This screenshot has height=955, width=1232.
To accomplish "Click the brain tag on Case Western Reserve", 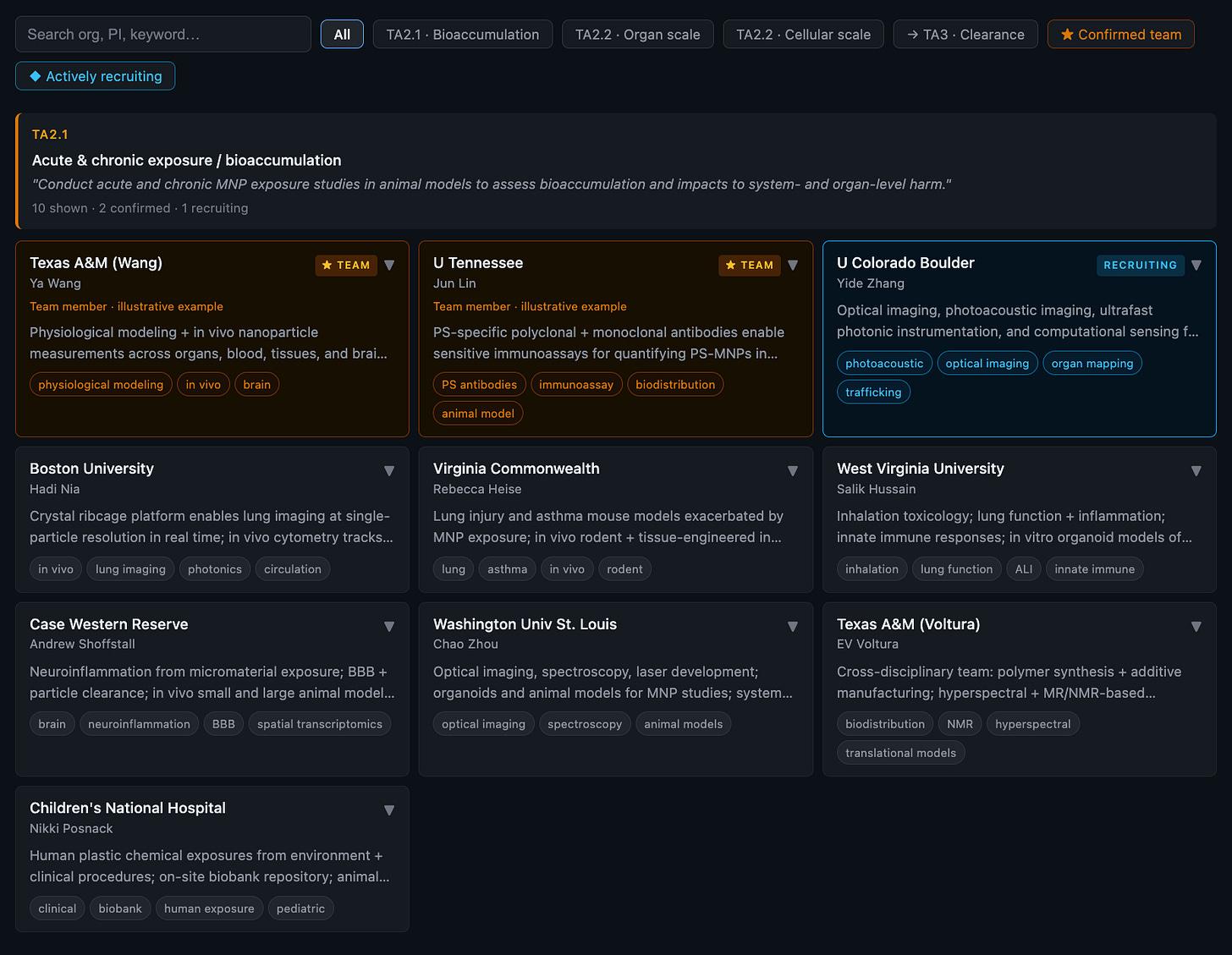I will [52, 724].
